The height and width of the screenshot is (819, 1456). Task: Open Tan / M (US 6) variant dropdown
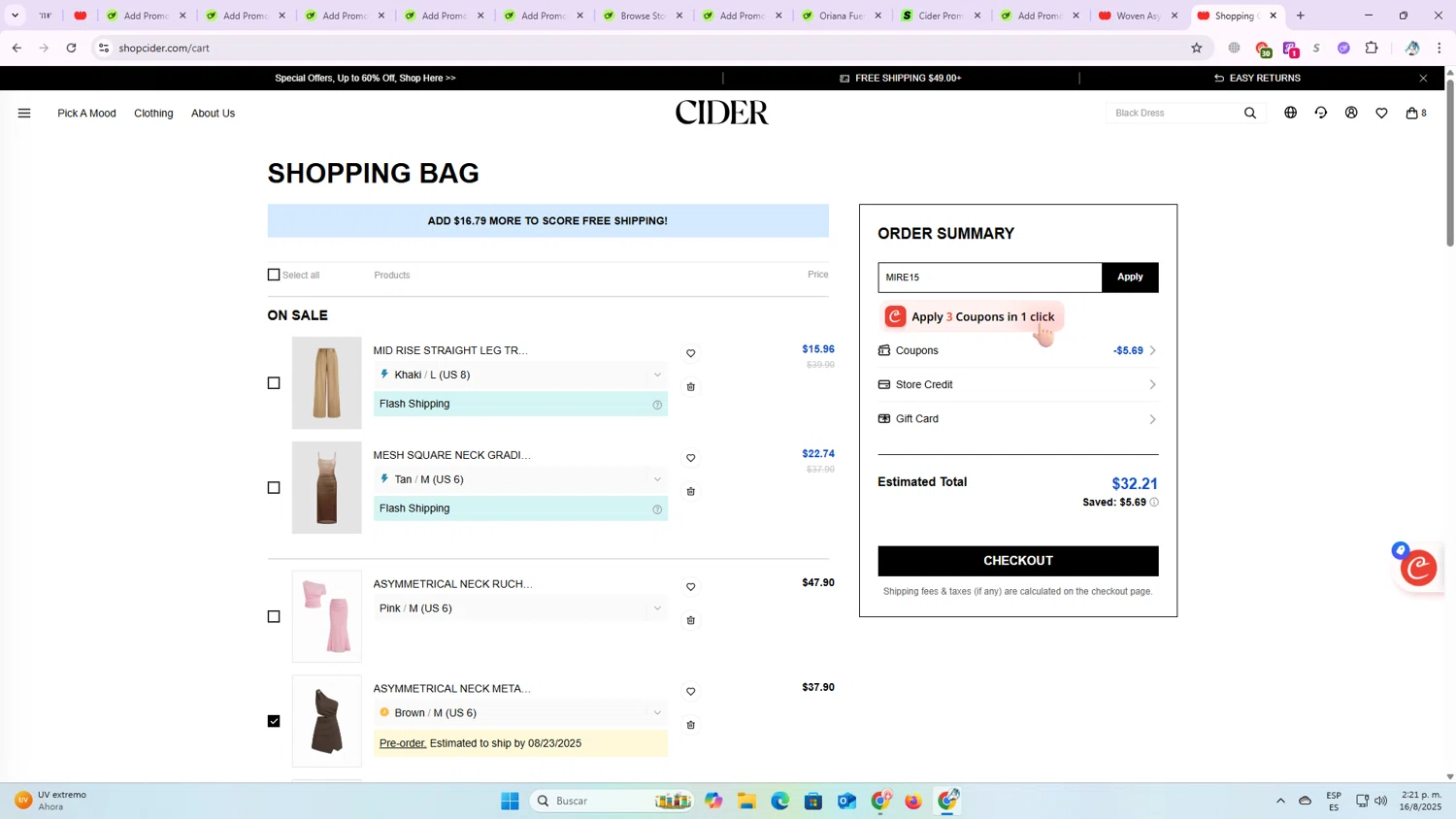tap(520, 479)
